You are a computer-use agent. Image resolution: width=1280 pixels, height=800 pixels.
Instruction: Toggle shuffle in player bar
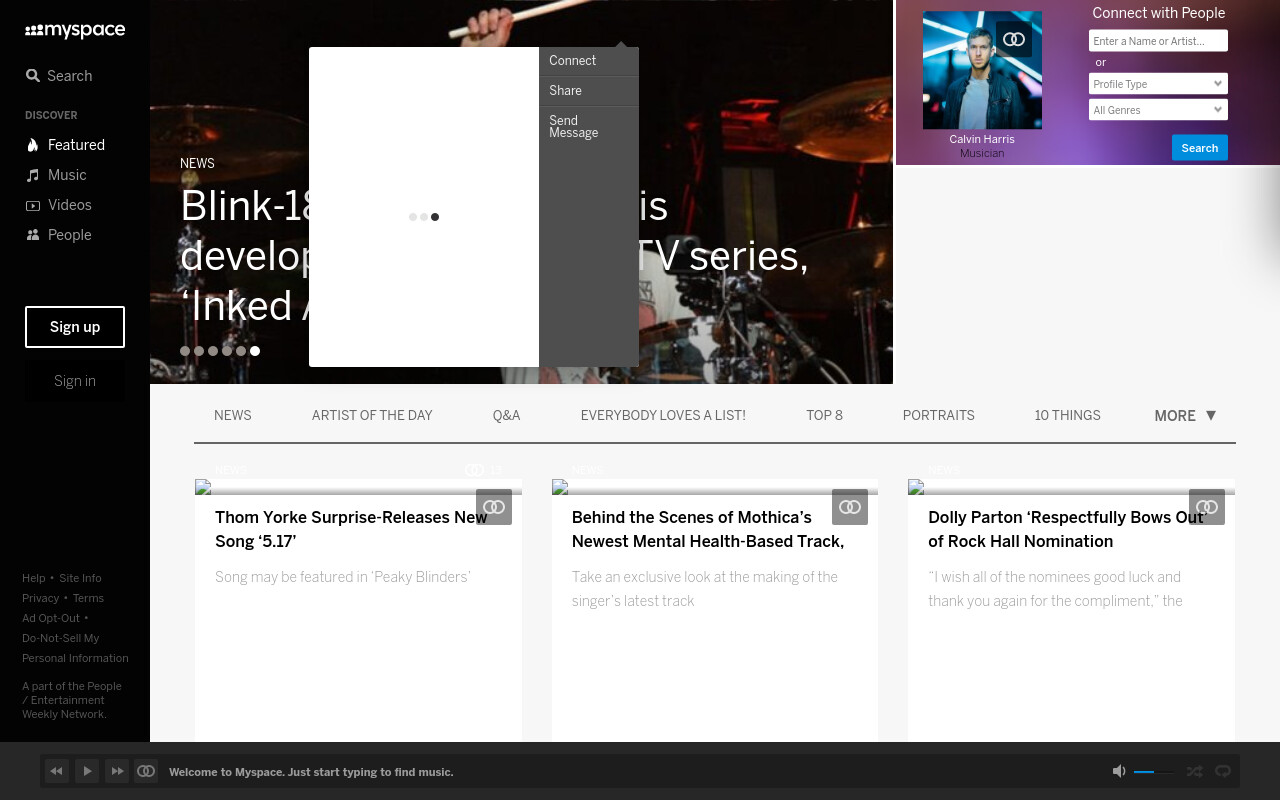pos(1194,771)
